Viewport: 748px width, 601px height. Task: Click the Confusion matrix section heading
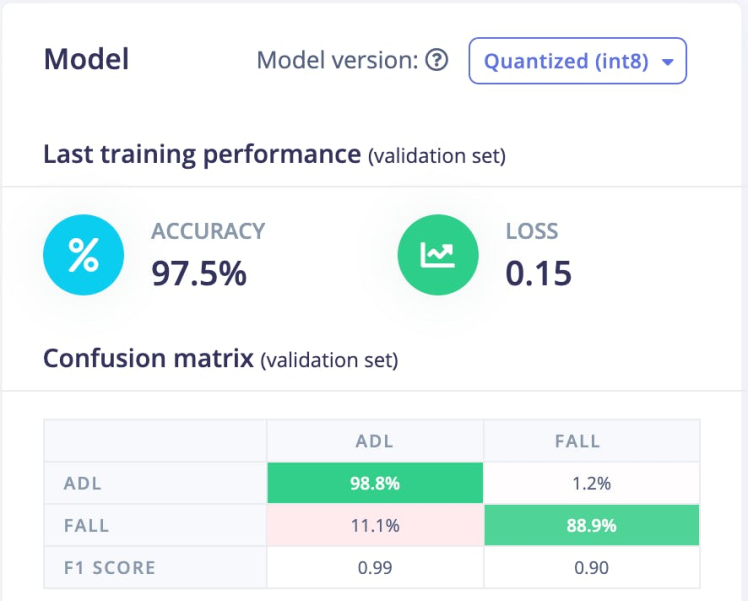pos(148,358)
